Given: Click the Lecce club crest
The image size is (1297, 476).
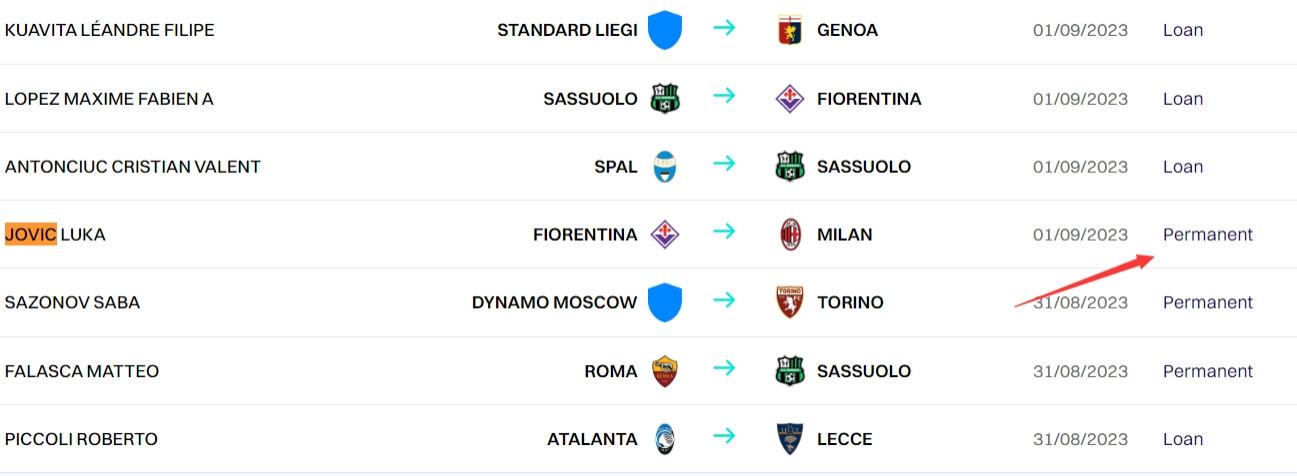Looking at the screenshot, I should (790, 439).
